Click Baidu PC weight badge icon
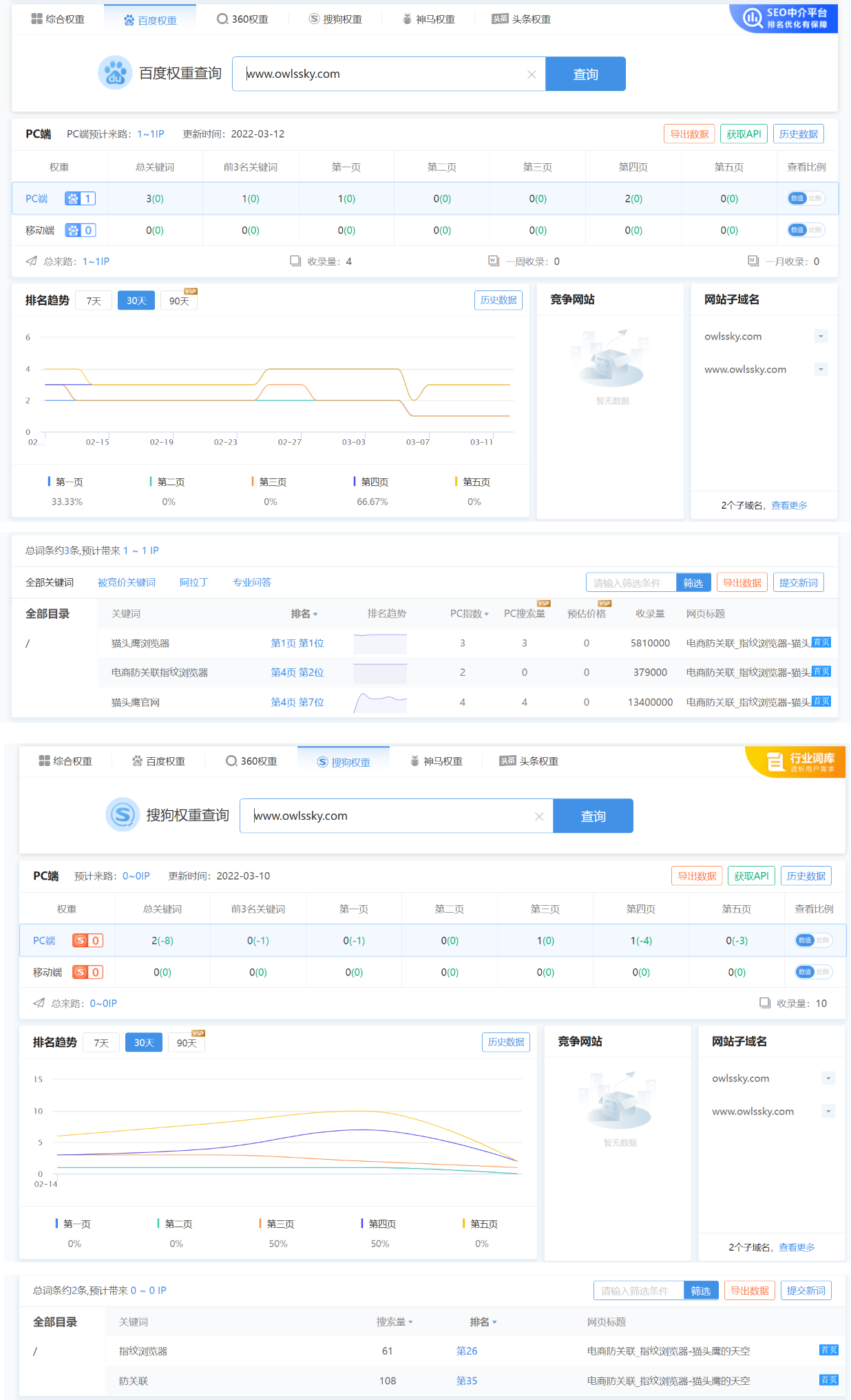 tap(80, 199)
